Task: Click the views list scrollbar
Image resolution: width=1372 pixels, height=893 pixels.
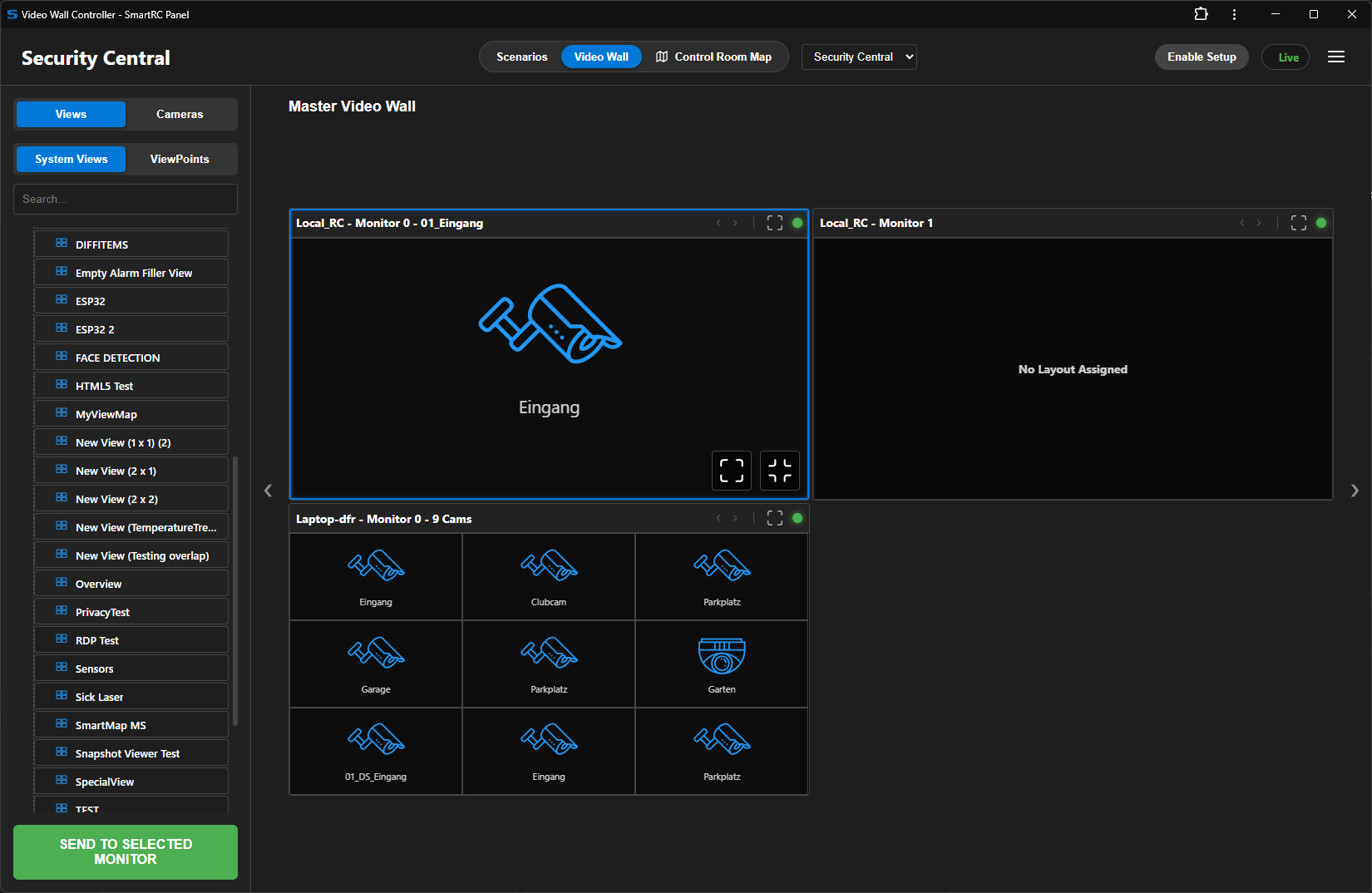Action: tap(235, 590)
